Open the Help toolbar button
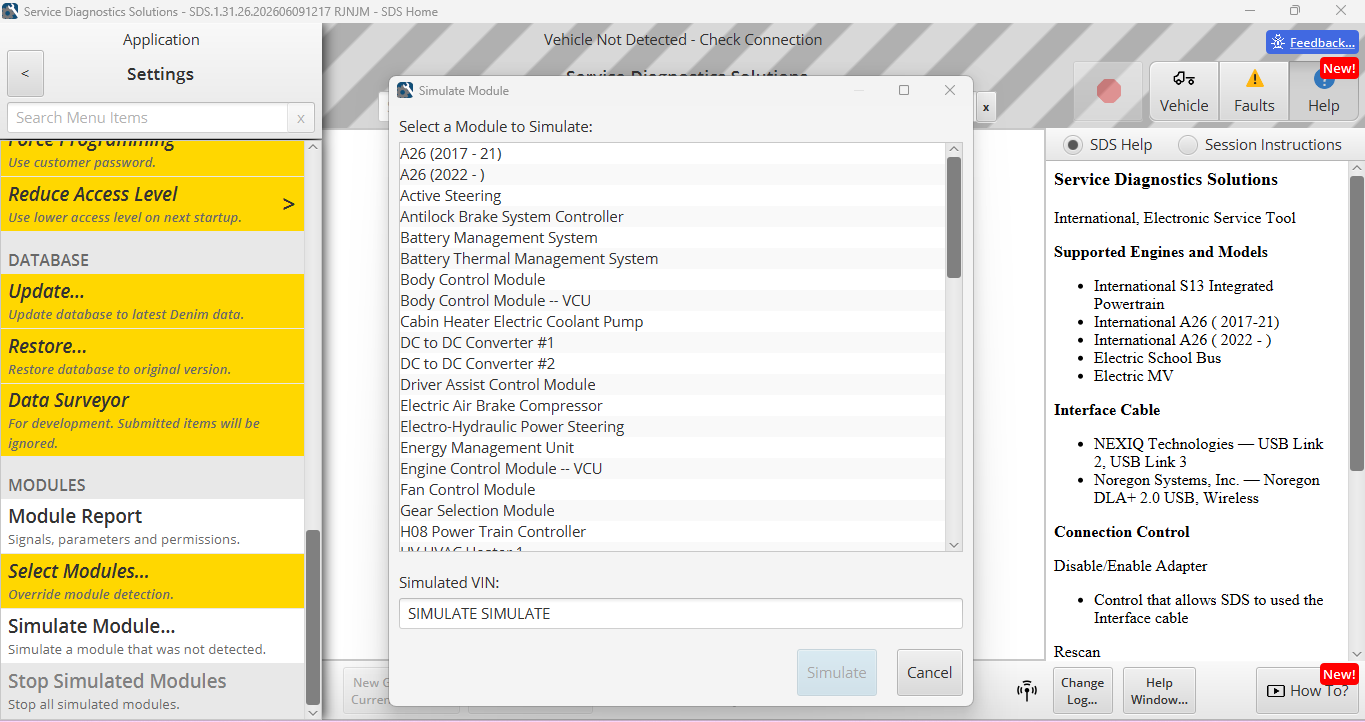Image resolution: width=1365 pixels, height=722 pixels. click(x=1323, y=91)
